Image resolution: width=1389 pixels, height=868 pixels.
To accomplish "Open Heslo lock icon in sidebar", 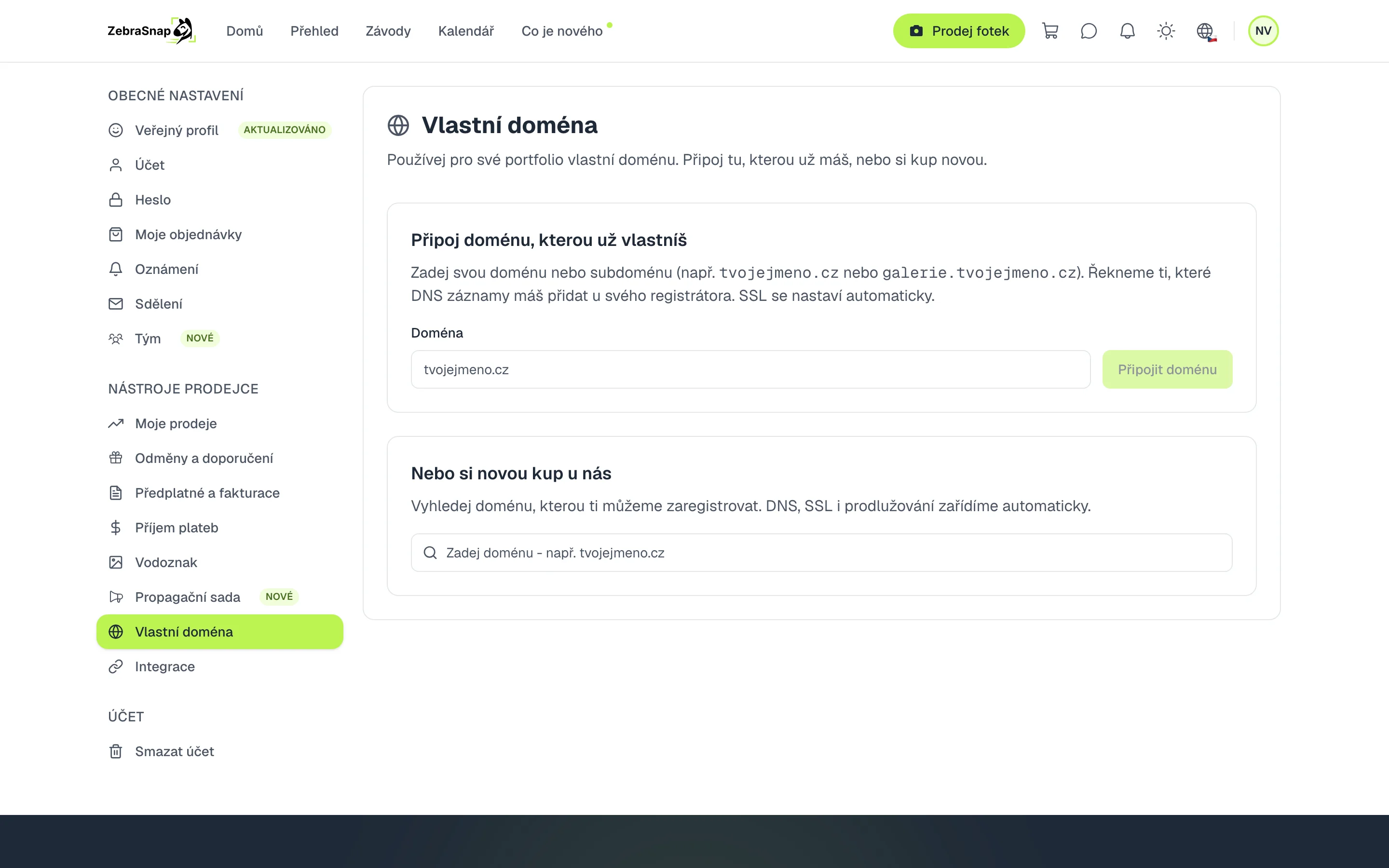I will (116, 200).
